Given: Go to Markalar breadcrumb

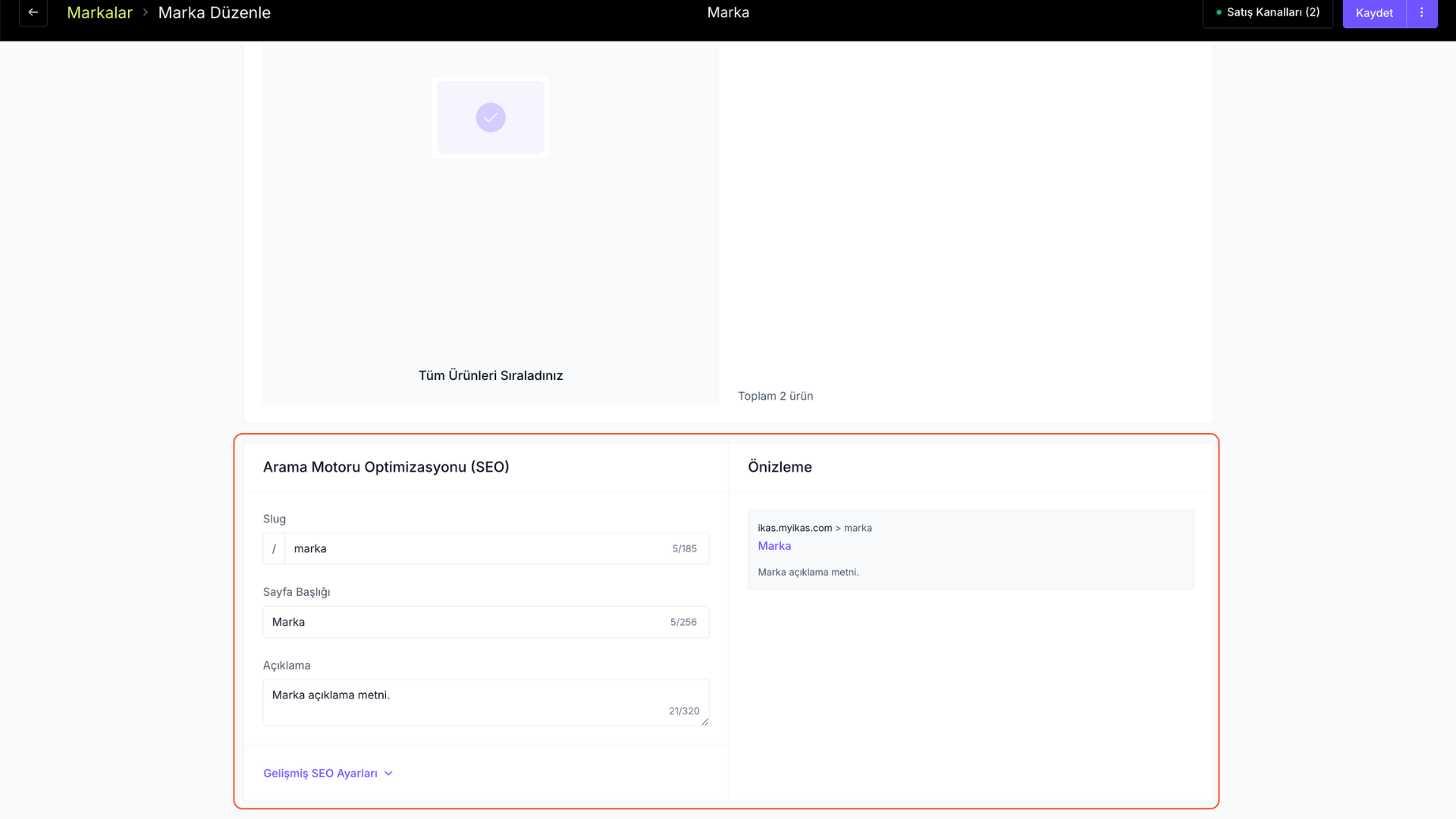Looking at the screenshot, I should pos(99,13).
